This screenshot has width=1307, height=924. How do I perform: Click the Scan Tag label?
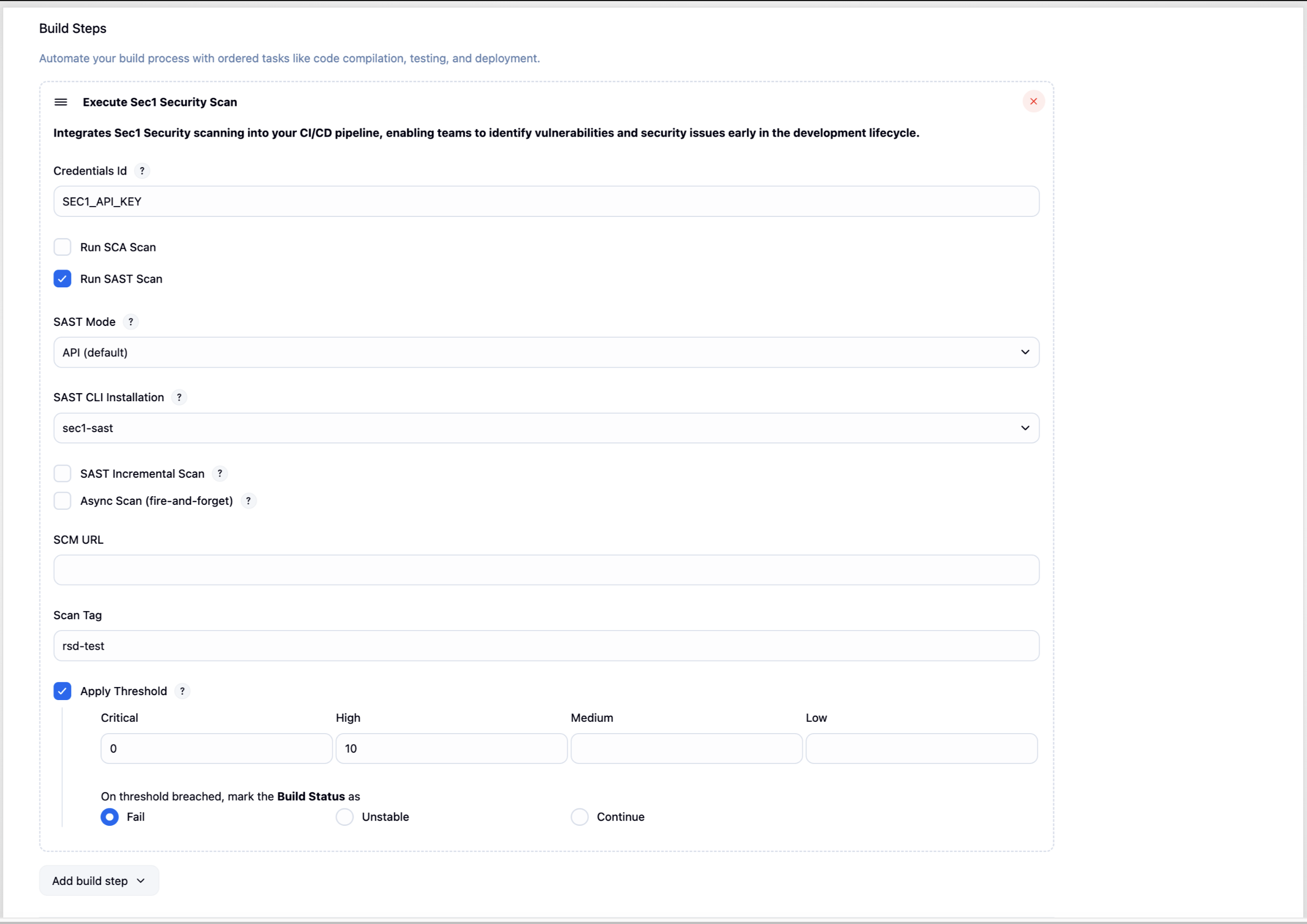click(x=78, y=615)
